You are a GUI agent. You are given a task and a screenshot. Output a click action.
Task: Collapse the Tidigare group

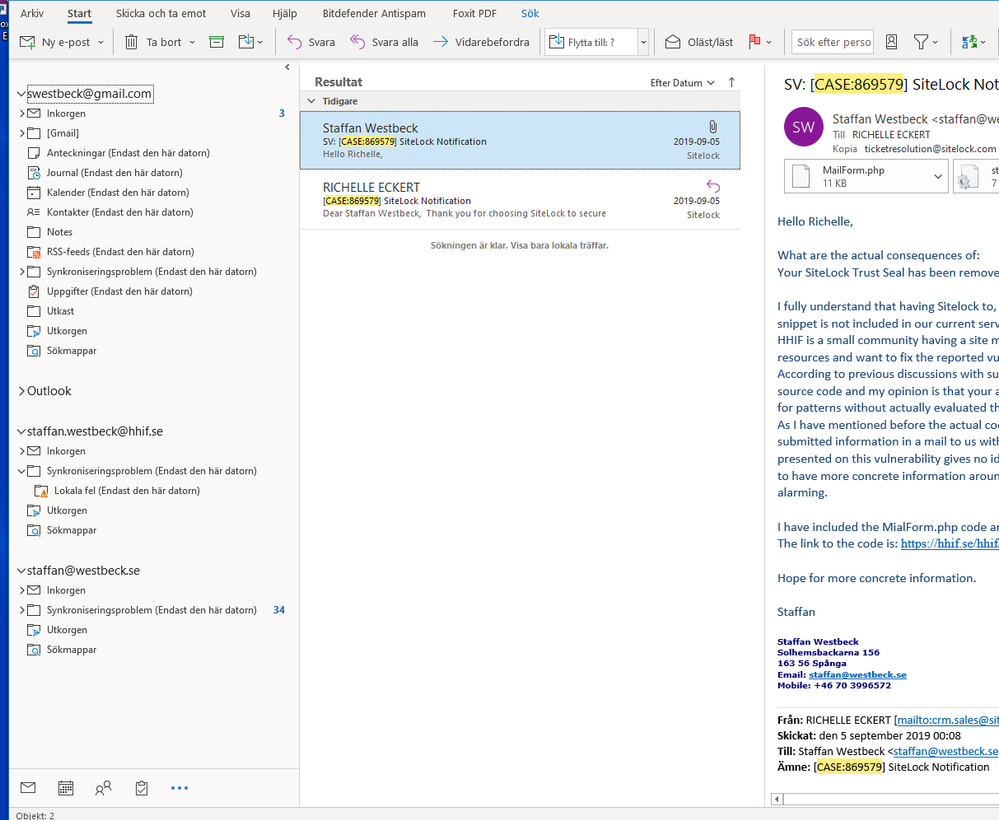[x=312, y=101]
